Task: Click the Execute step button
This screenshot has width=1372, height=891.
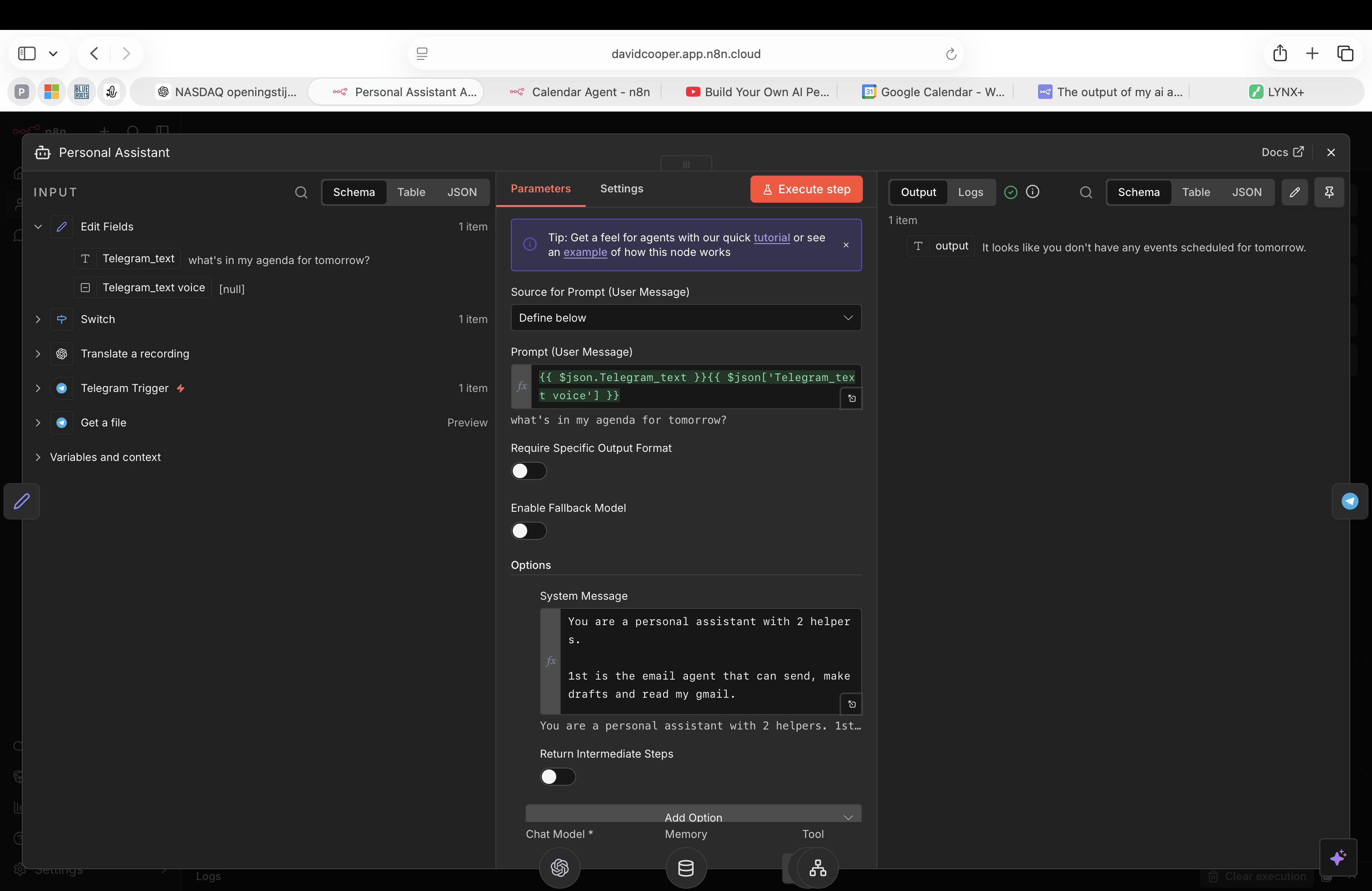Action: pos(806,189)
